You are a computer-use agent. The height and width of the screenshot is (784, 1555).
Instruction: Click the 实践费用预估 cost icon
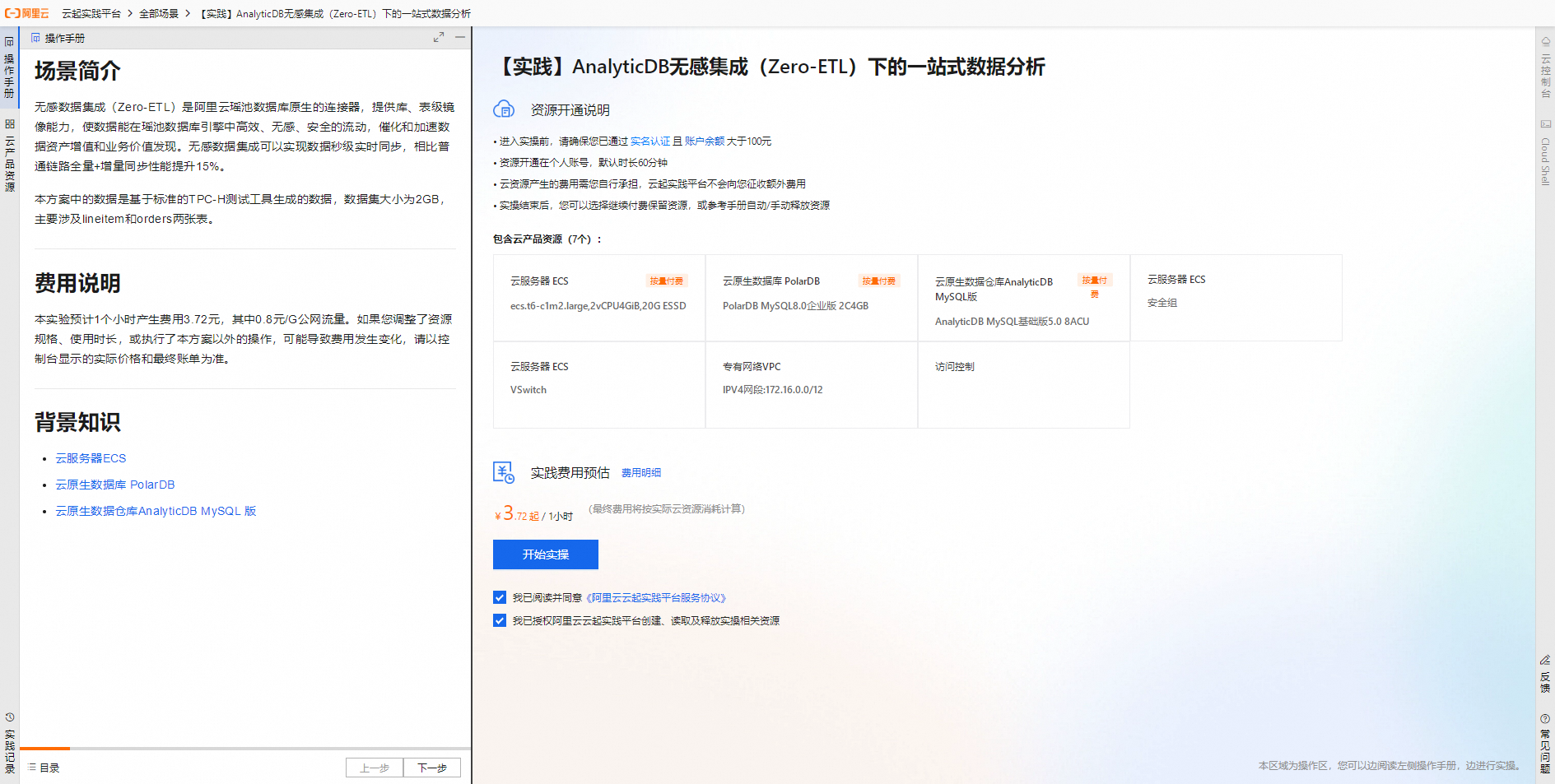504,472
